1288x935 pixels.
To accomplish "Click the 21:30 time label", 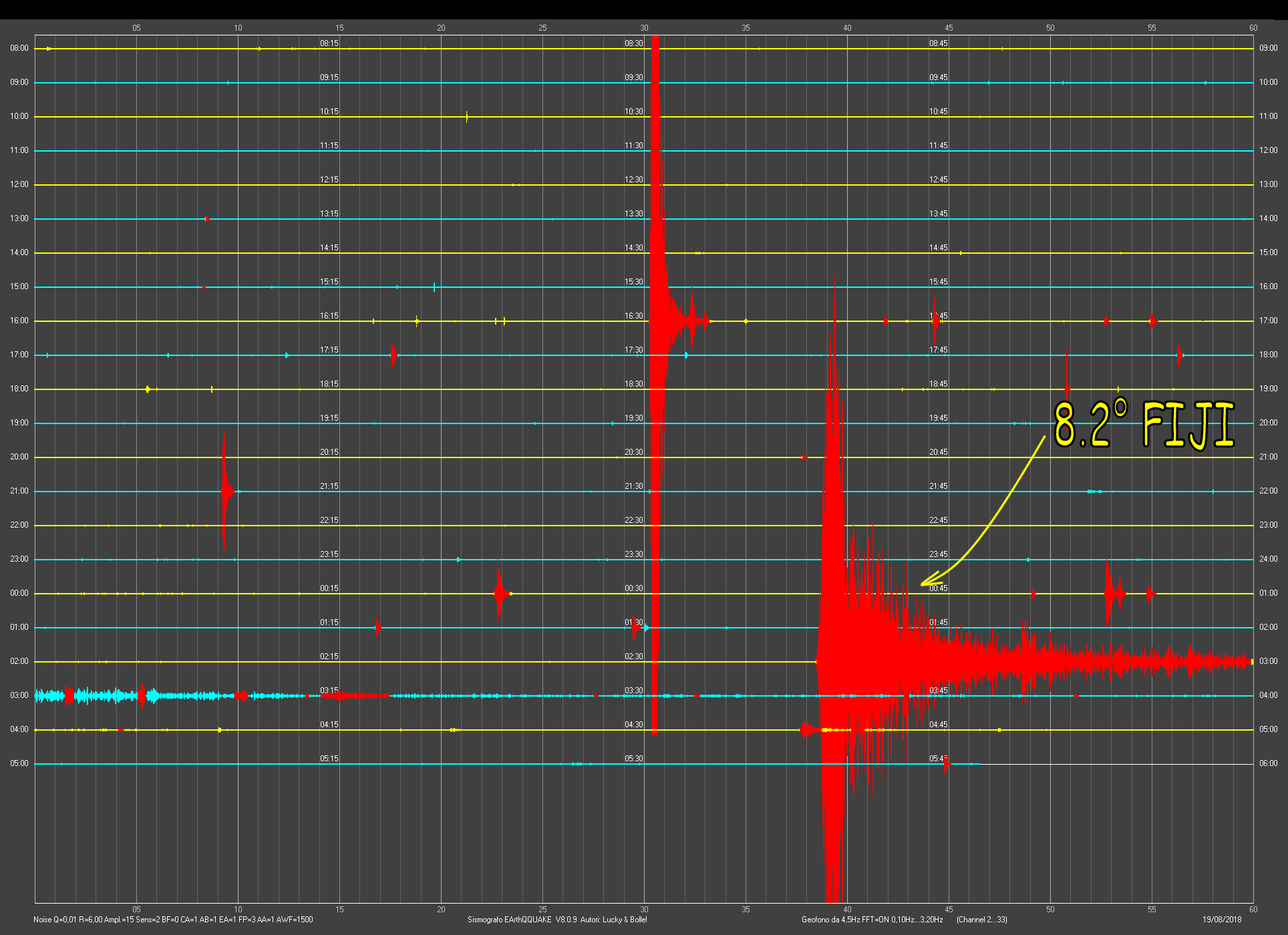I will tap(634, 486).
